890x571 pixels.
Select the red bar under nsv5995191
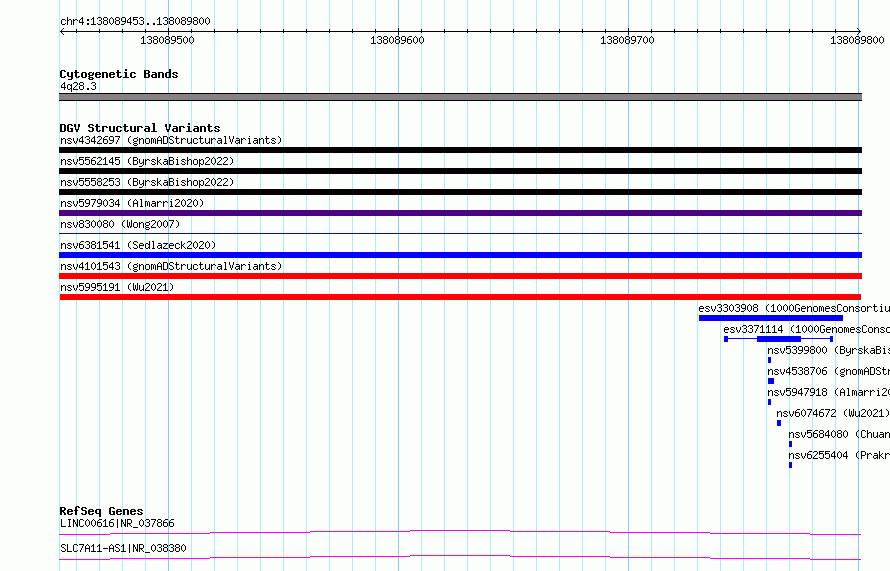tap(460, 297)
